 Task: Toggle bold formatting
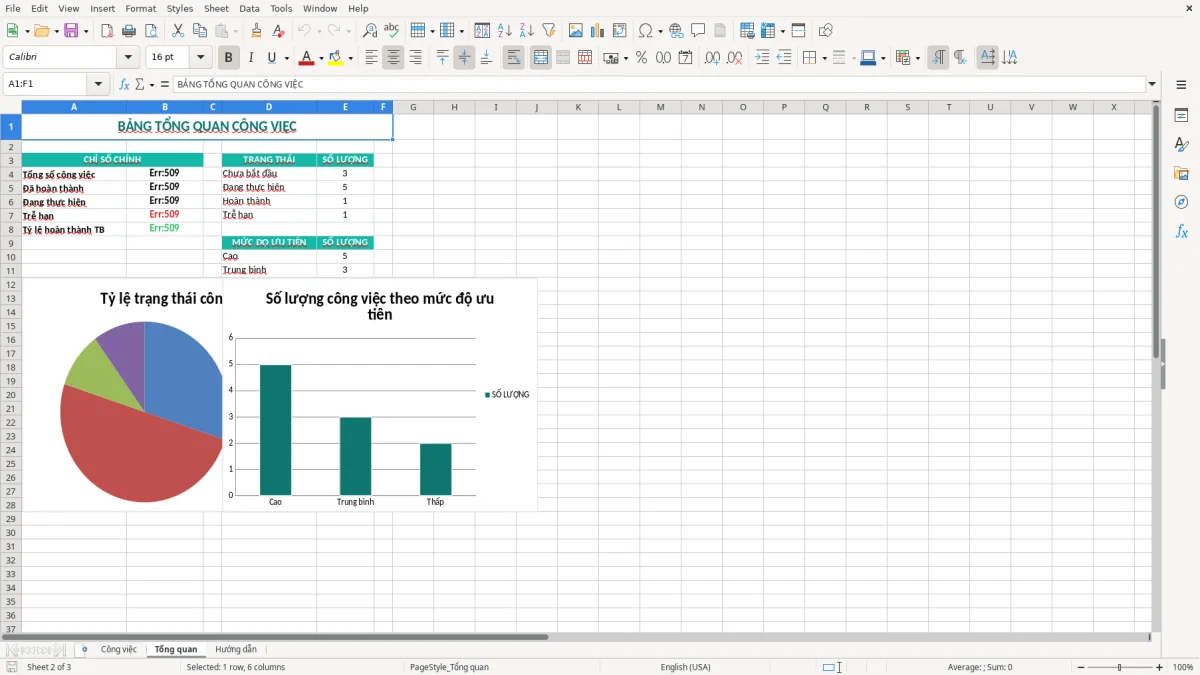tap(228, 57)
